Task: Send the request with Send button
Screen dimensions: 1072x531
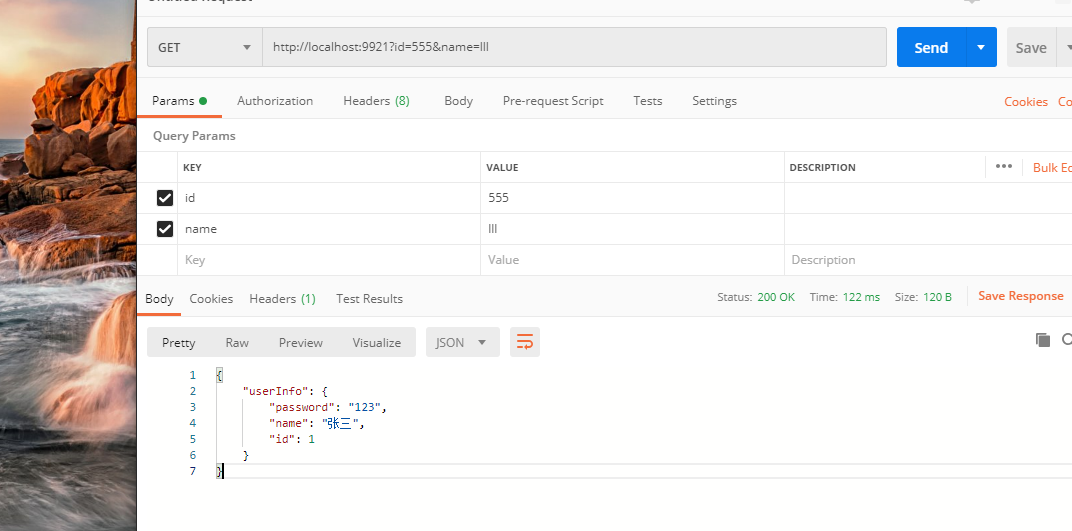Action: coord(931,47)
